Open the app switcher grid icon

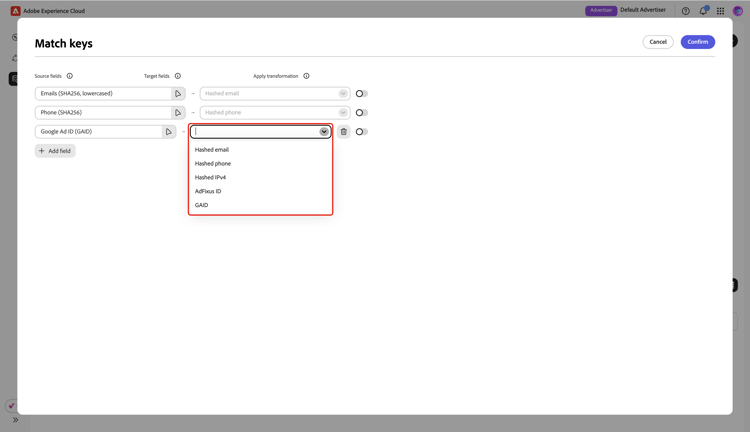click(720, 11)
